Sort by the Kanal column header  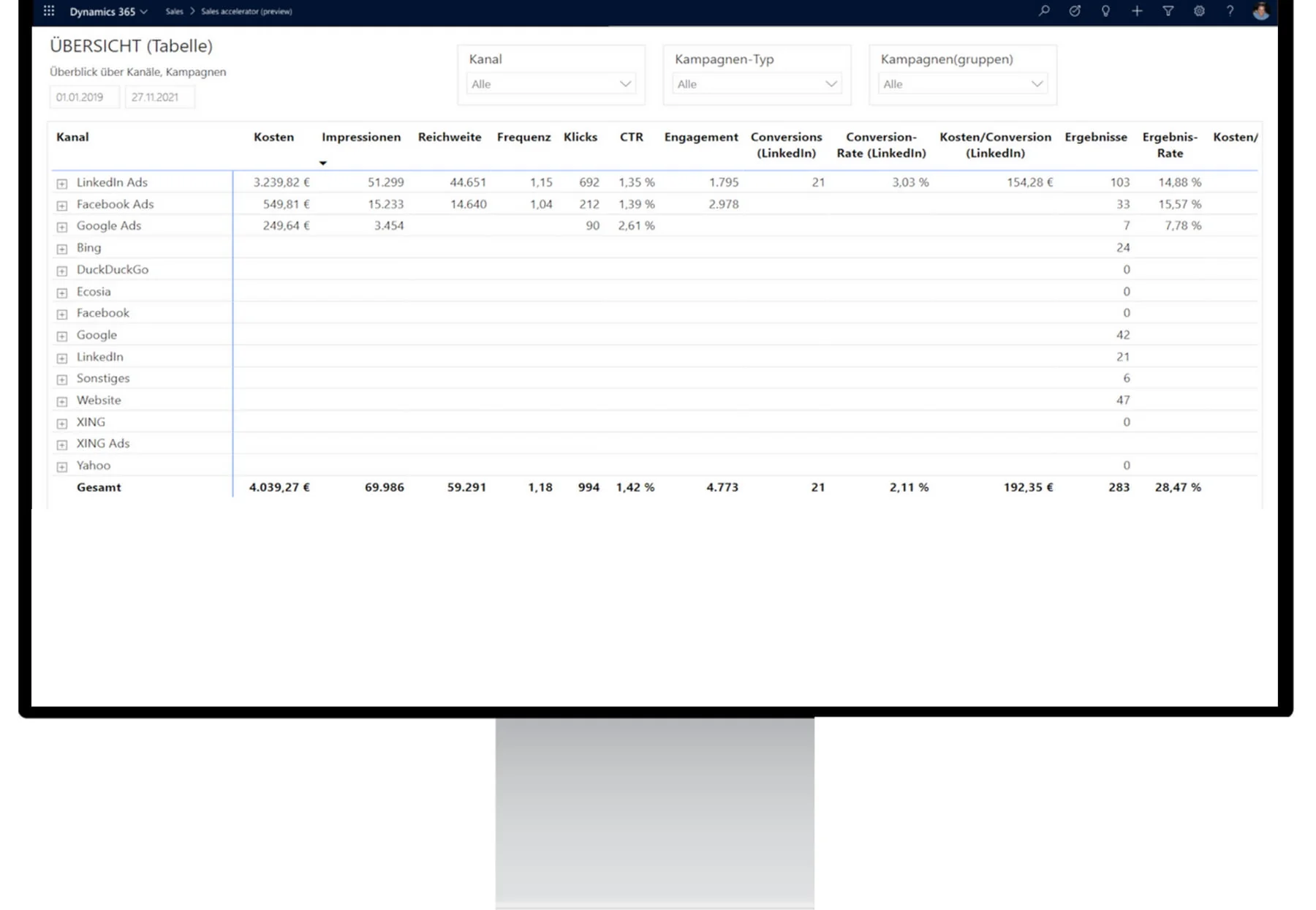(x=72, y=137)
